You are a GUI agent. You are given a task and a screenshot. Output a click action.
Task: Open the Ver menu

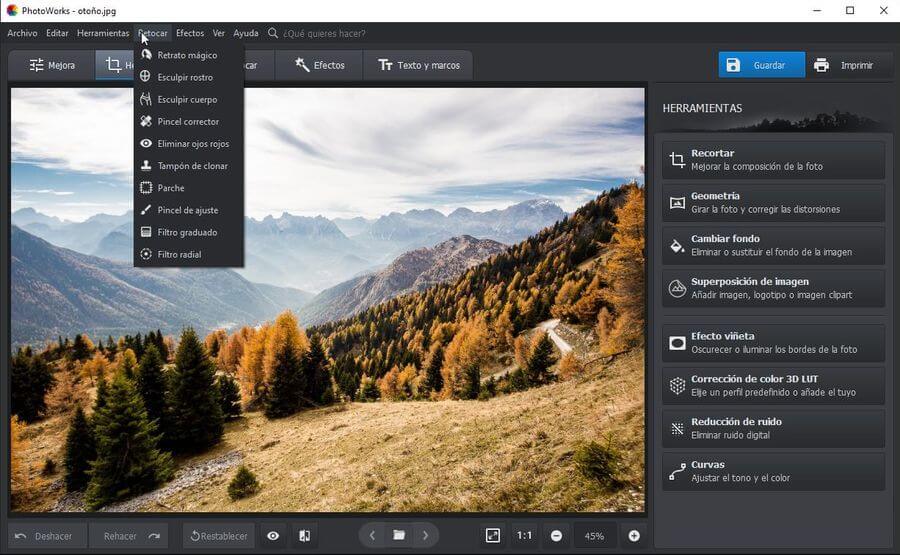[x=219, y=33]
